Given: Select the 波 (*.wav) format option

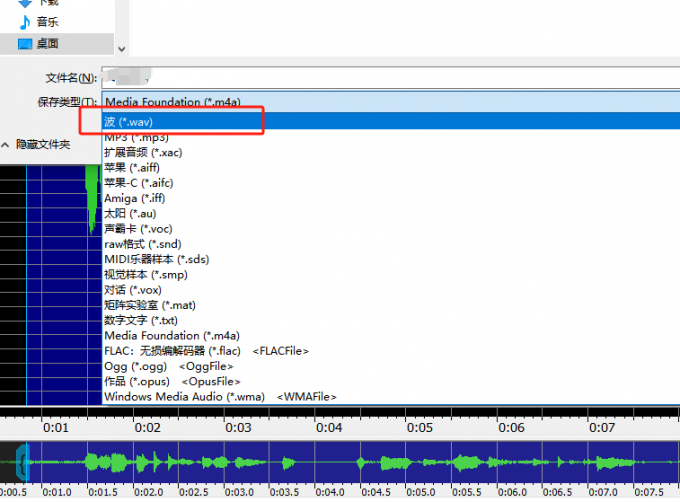Looking at the screenshot, I should click(391, 122).
